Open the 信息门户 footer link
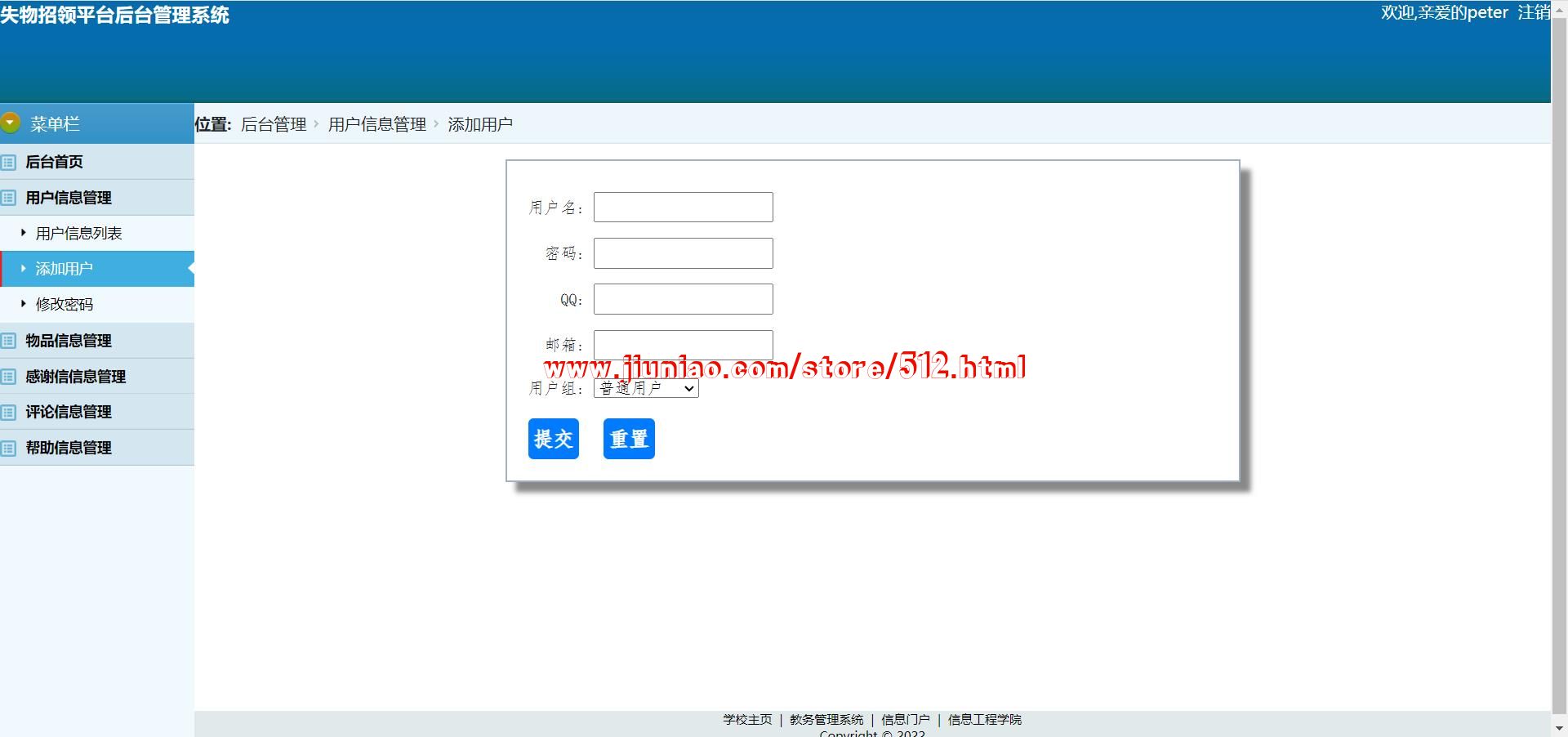Viewport: 1568px width, 737px height. (x=906, y=720)
